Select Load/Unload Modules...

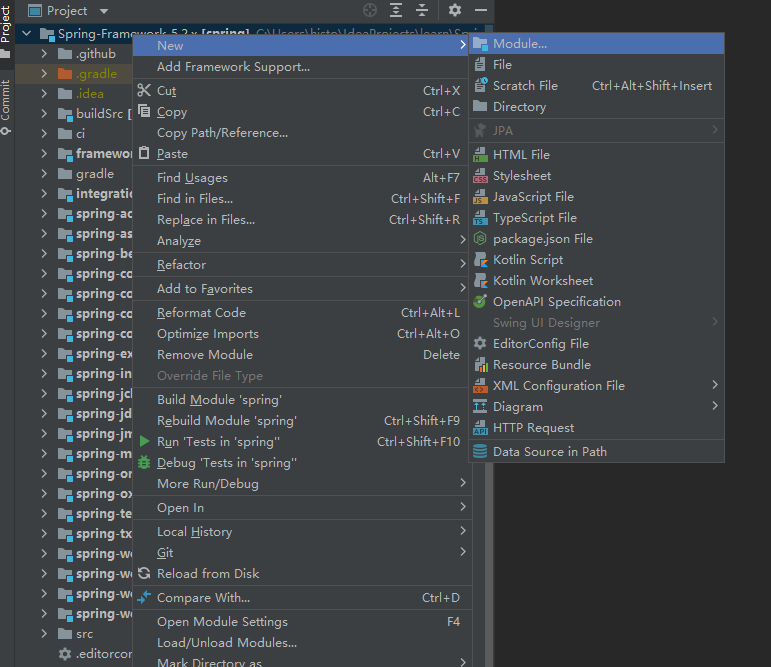click(x=302, y=642)
